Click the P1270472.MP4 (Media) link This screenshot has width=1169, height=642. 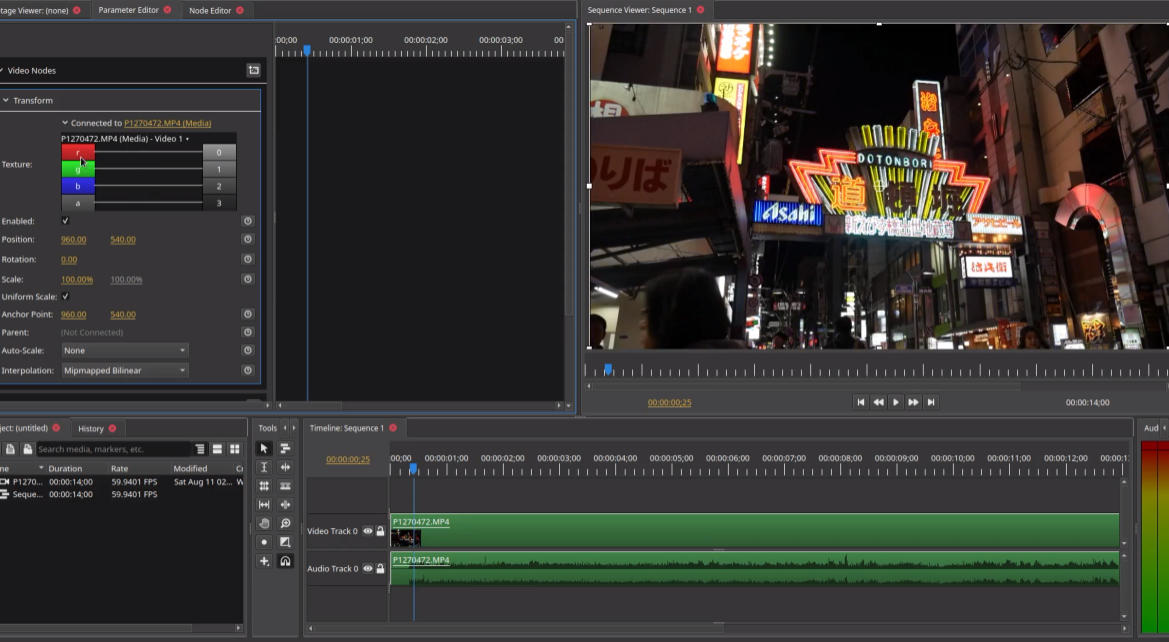(168, 123)
